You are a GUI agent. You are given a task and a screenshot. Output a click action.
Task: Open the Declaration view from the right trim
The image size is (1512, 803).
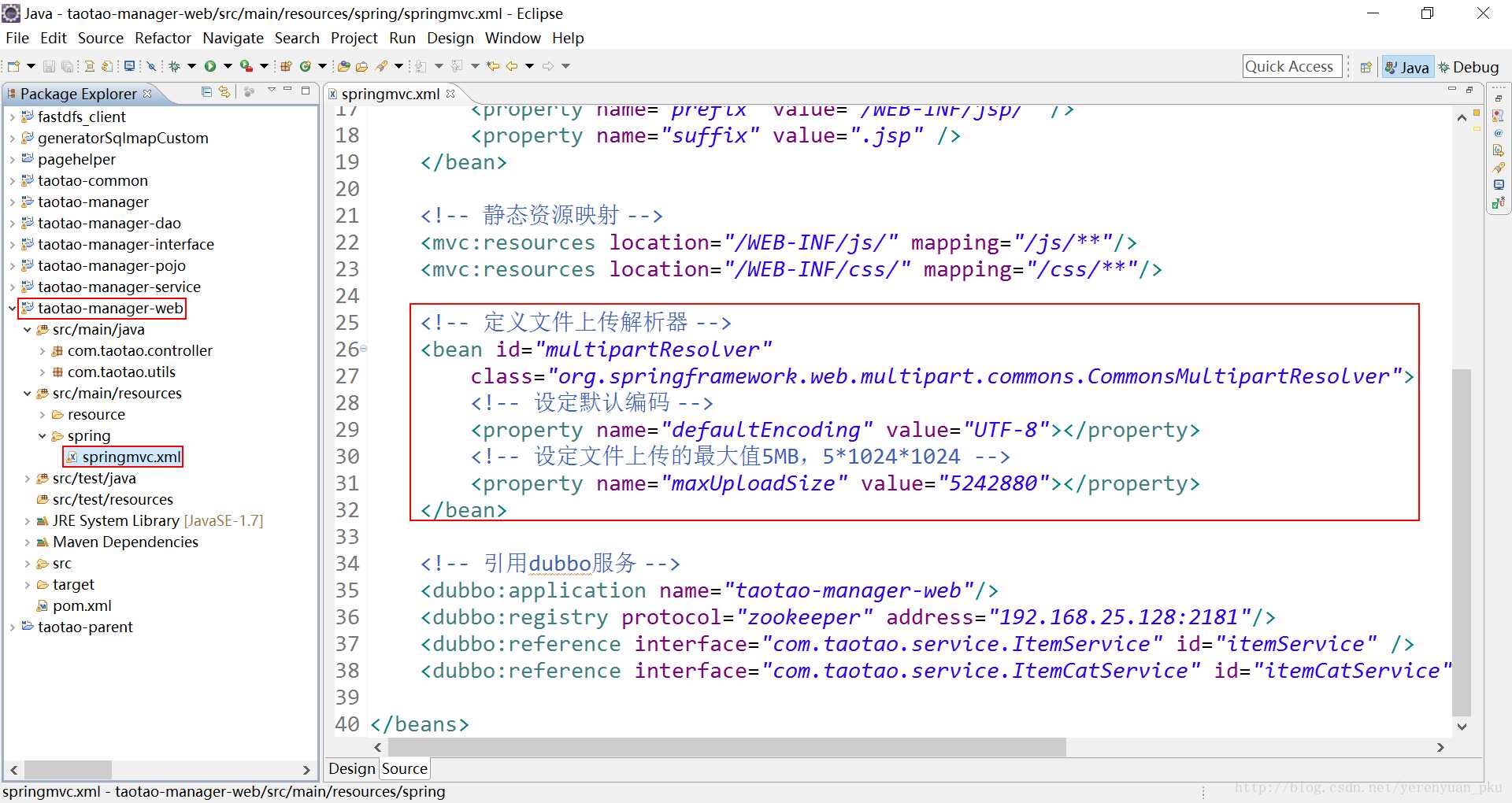coord(1498,150)
